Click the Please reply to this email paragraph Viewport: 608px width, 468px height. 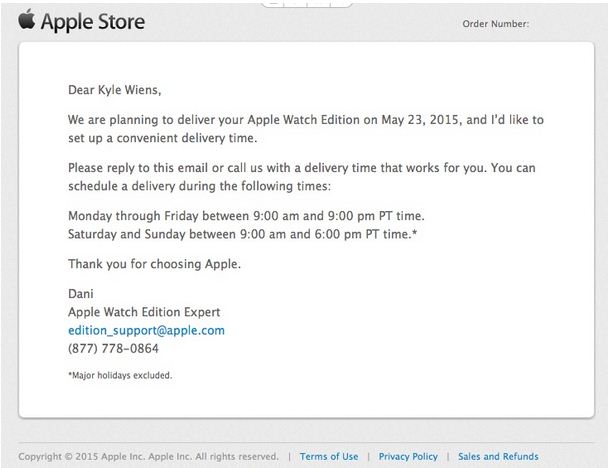click(x=302, y=177)
